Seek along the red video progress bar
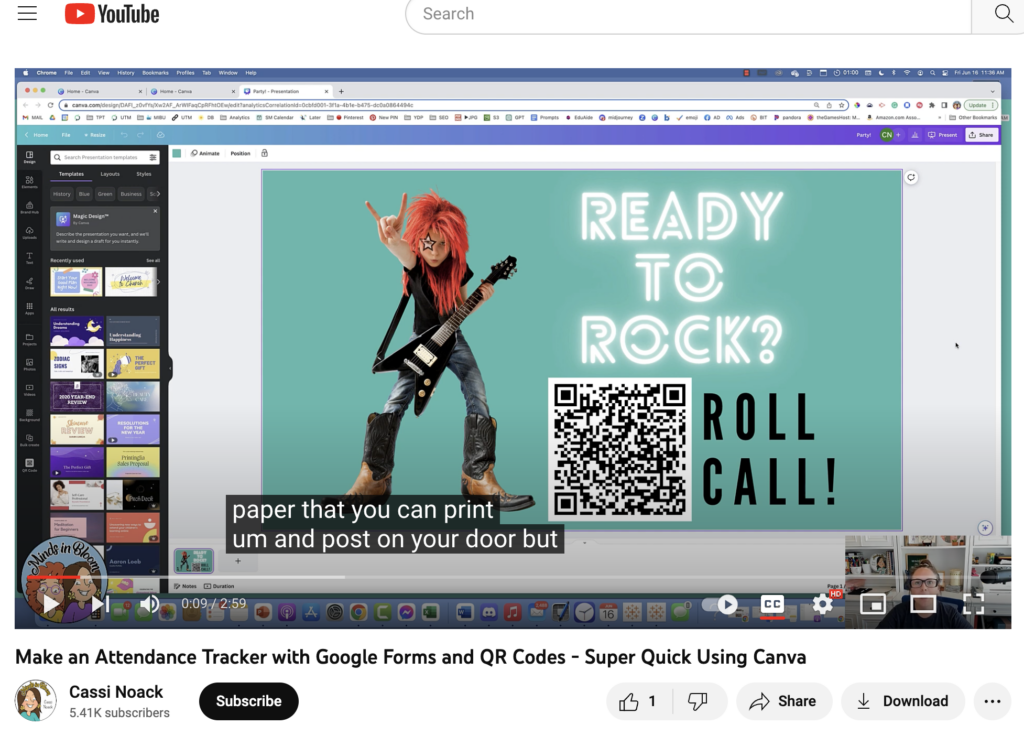 pyautogui.click(x=52, y=578)
